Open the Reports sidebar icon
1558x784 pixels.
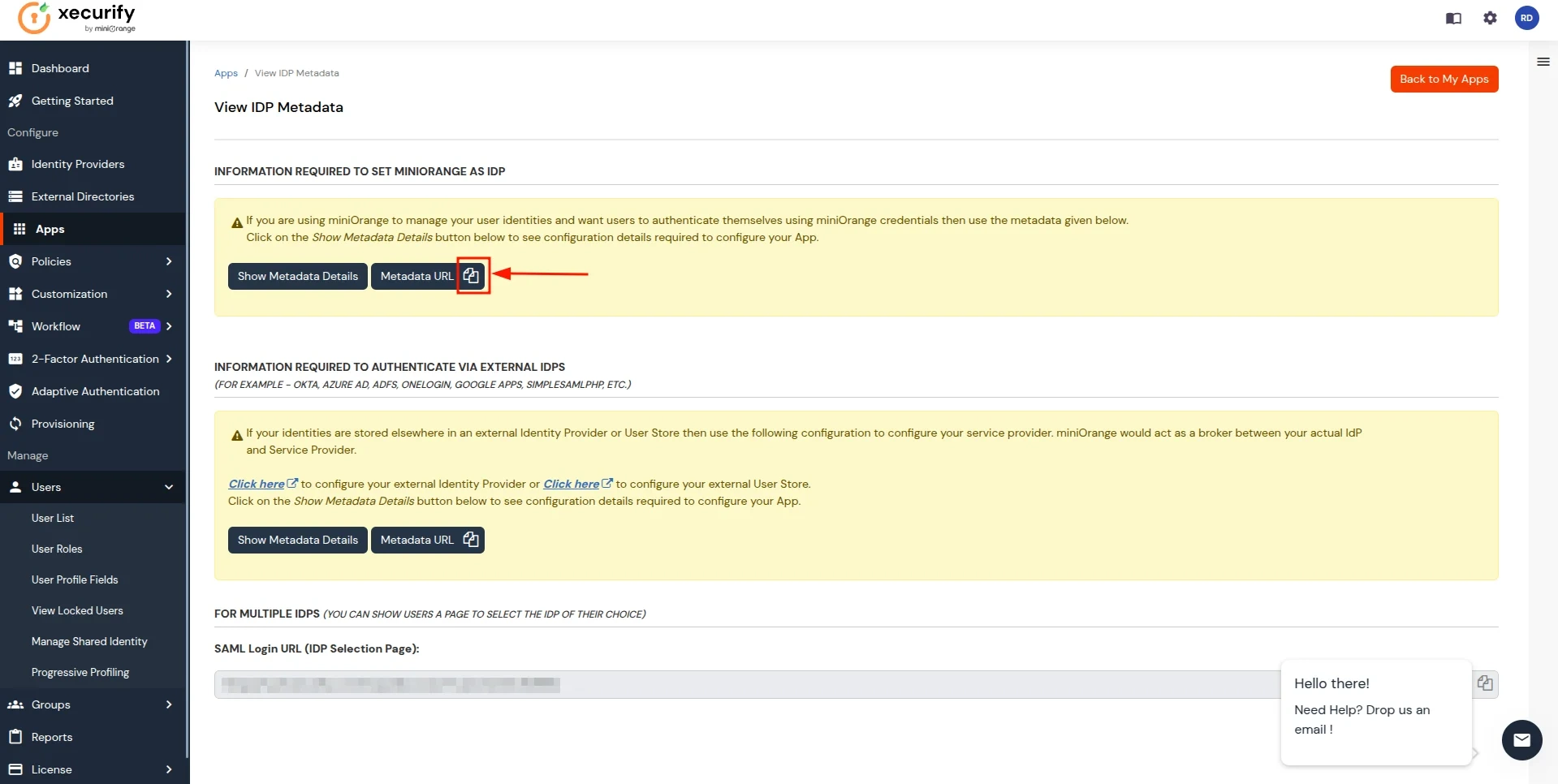[15, 737]
